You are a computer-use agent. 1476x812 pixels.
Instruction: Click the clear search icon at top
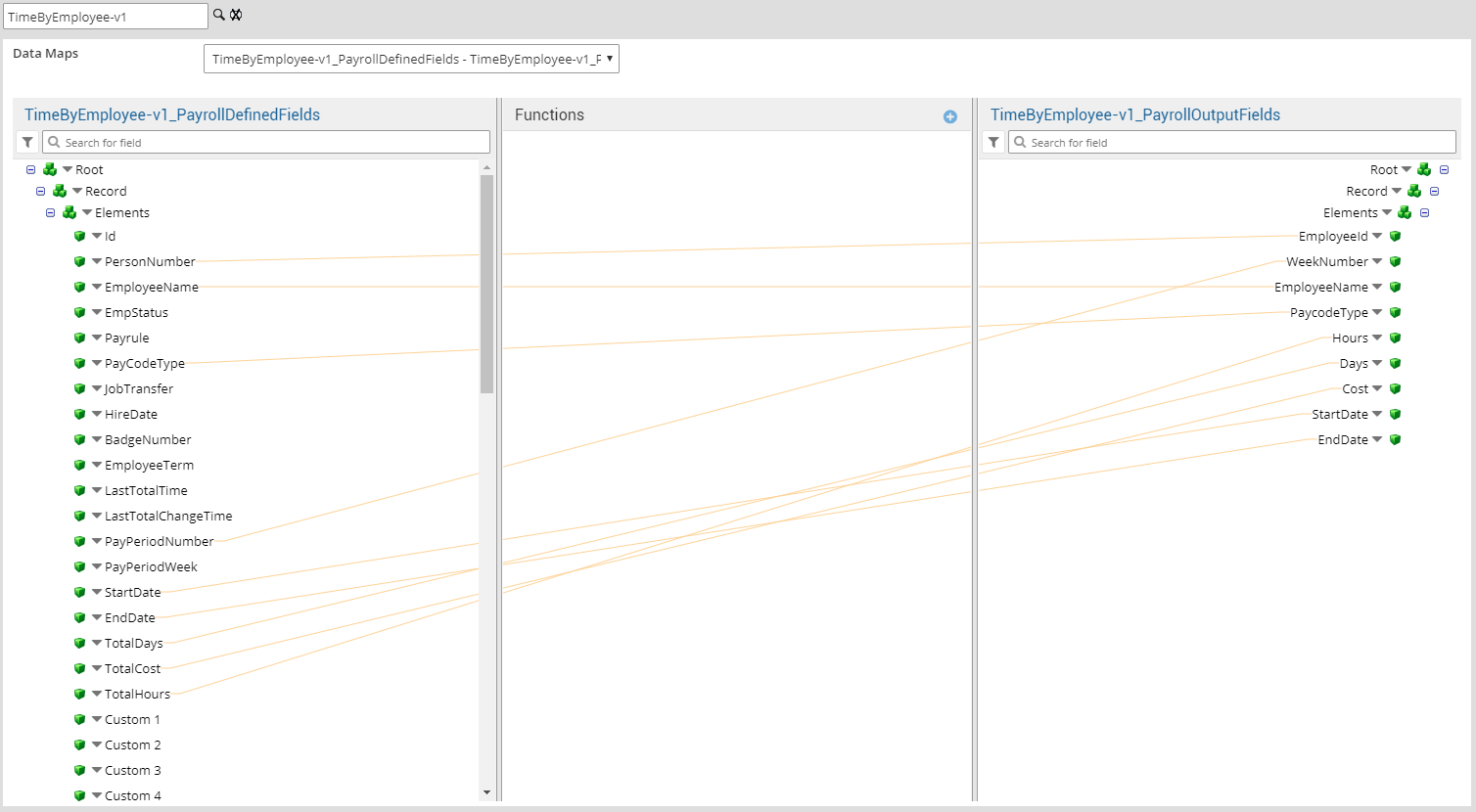tap(236, 15)
